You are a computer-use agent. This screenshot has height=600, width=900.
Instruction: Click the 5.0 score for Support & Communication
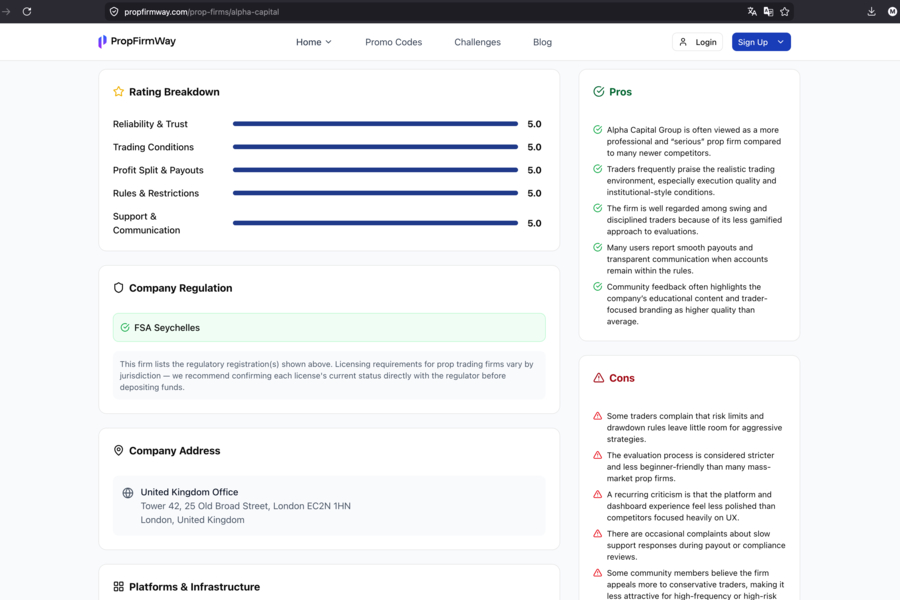[534, 223]
